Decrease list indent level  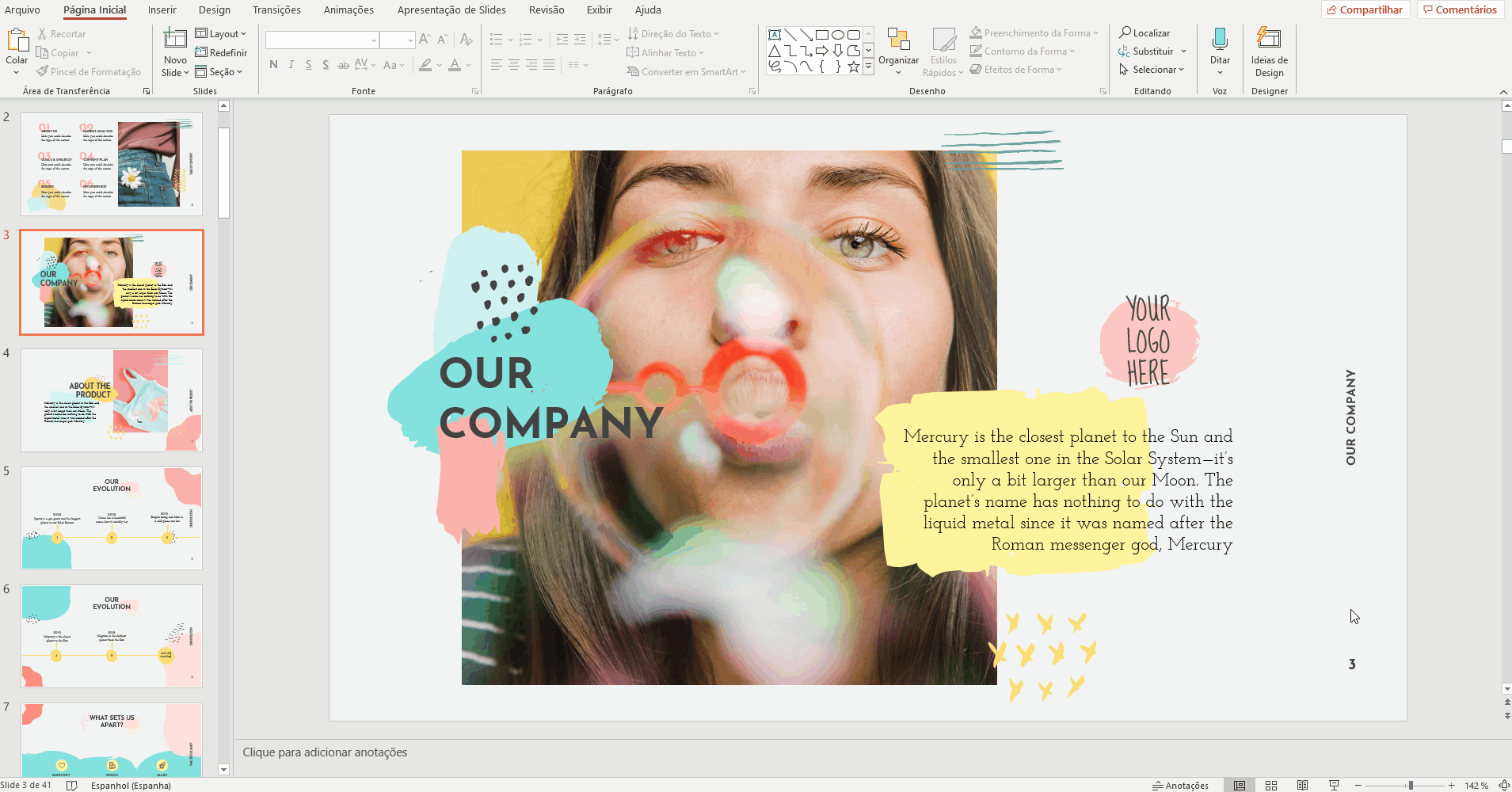(562, 40)
